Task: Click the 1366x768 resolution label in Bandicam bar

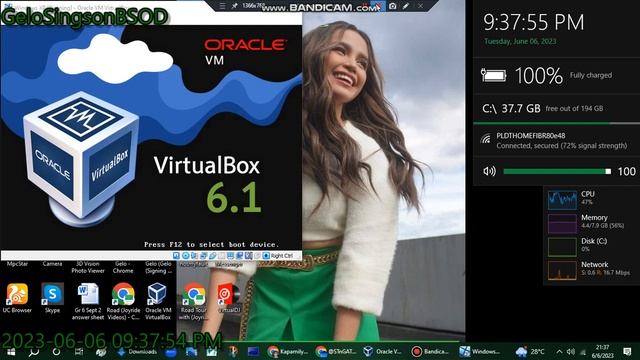Action: pos(253,5)
